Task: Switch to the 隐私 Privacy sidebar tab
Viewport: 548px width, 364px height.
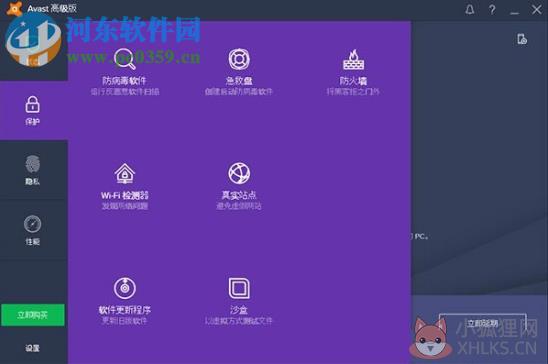Action: tap(34, 170)
